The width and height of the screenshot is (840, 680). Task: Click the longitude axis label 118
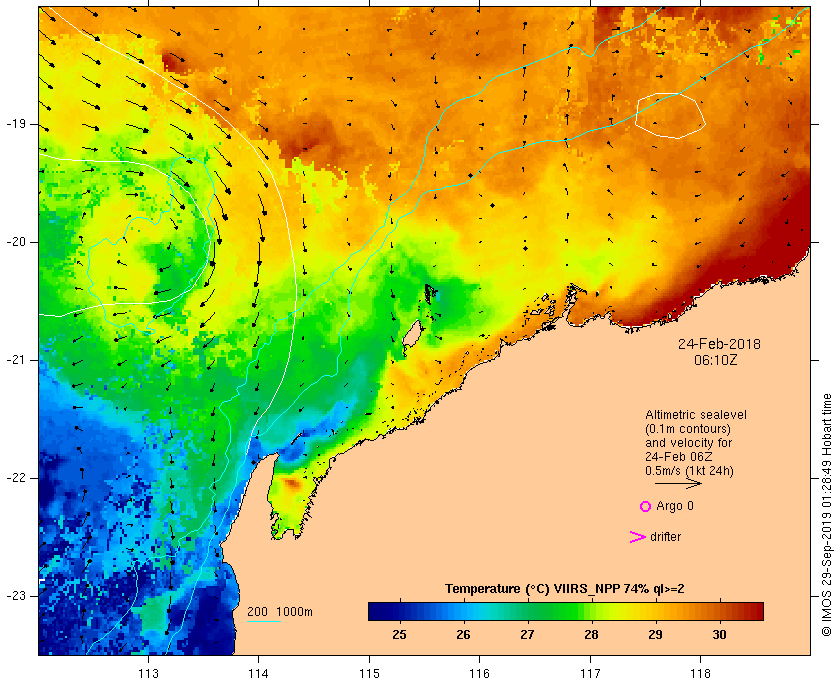pyautogui.click(x=701, y=673)
